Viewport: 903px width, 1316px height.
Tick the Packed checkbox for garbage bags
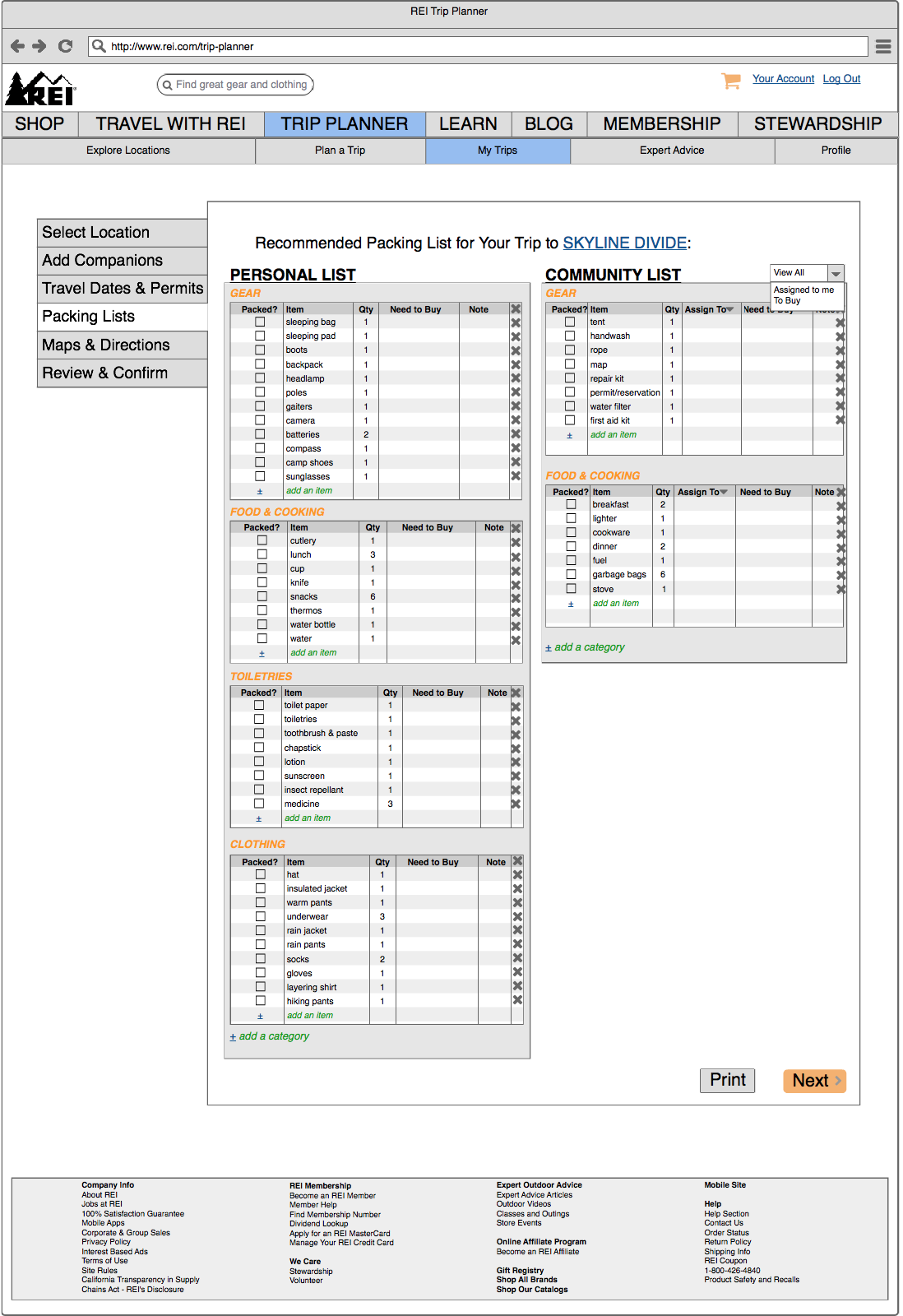point(571,574)
